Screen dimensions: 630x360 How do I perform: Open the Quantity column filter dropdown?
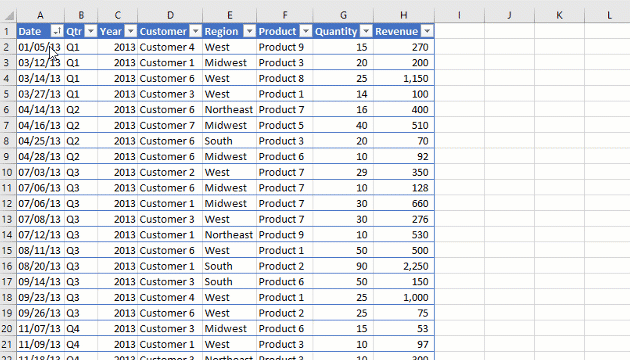pyautogui.click(x=366, y=31)
